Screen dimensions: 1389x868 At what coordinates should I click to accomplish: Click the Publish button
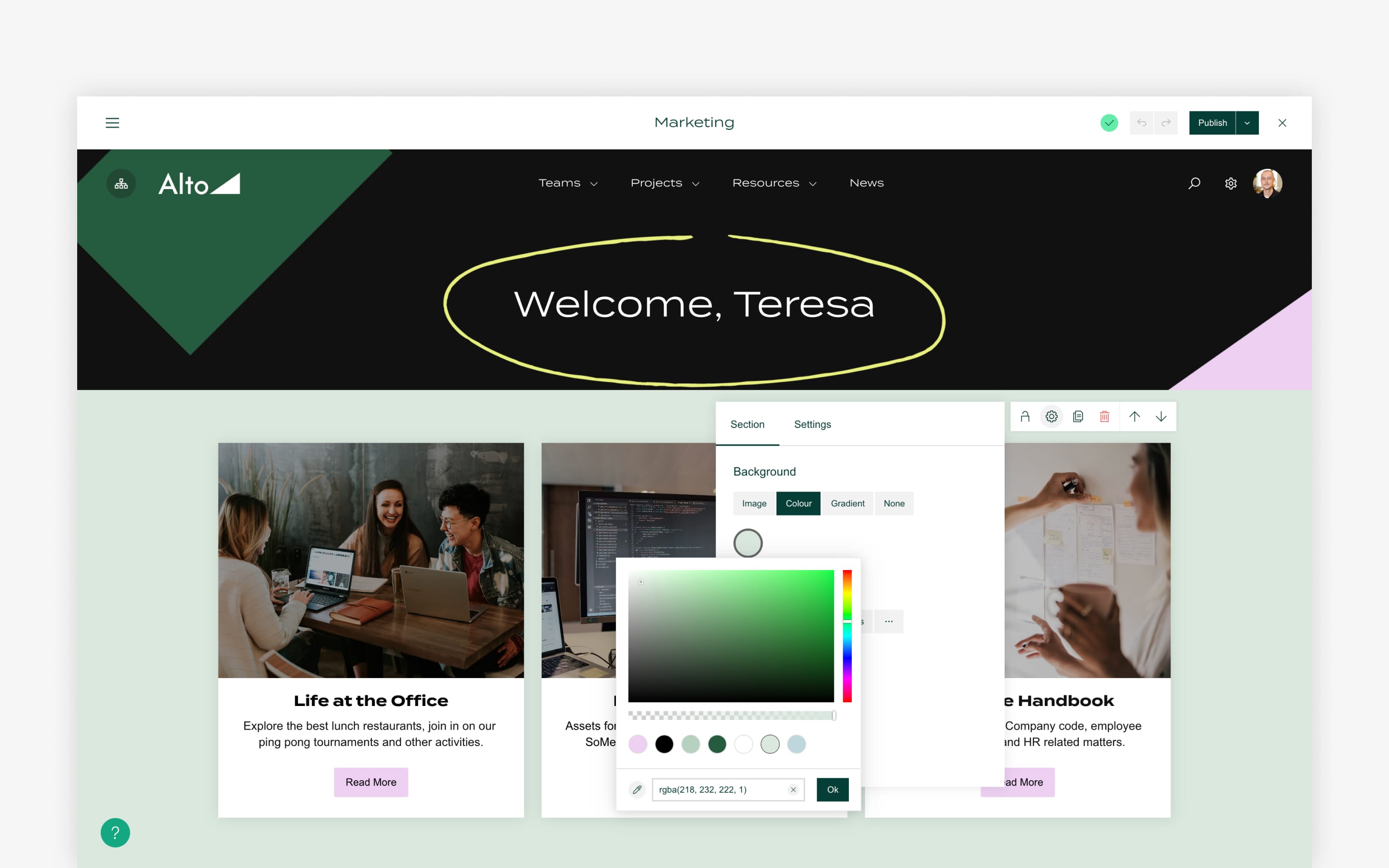1212,123
